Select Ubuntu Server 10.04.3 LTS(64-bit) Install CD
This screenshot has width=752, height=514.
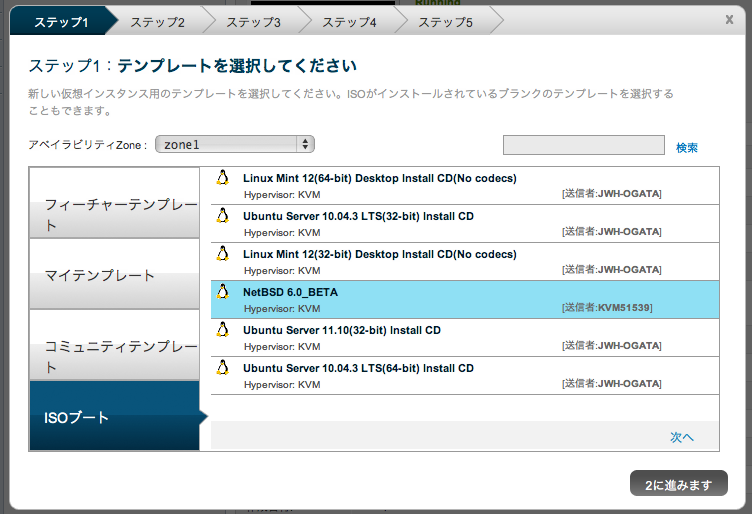pos(465,376)
